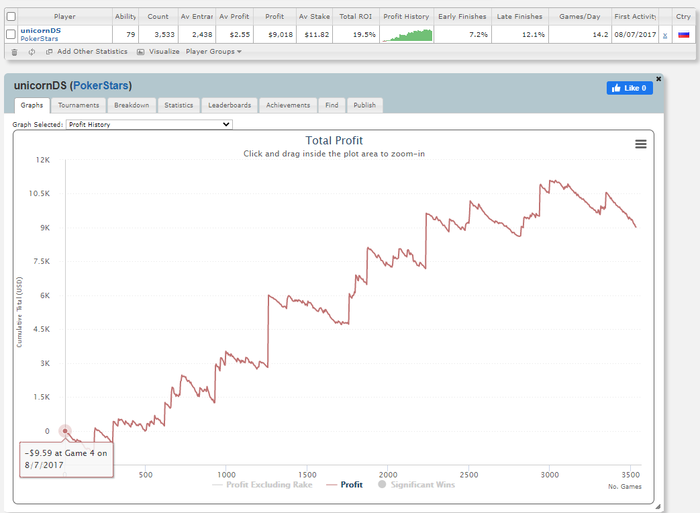Viewport: 700px width, 513px height.
Task: Go to the Leaderboards tab
Action: pos(229,105)
